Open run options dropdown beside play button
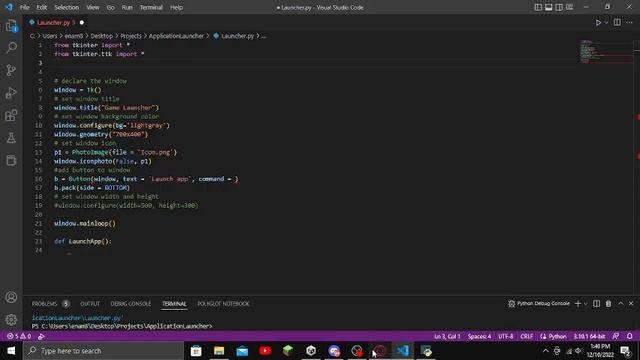640x360 pixels. point(606,22)
